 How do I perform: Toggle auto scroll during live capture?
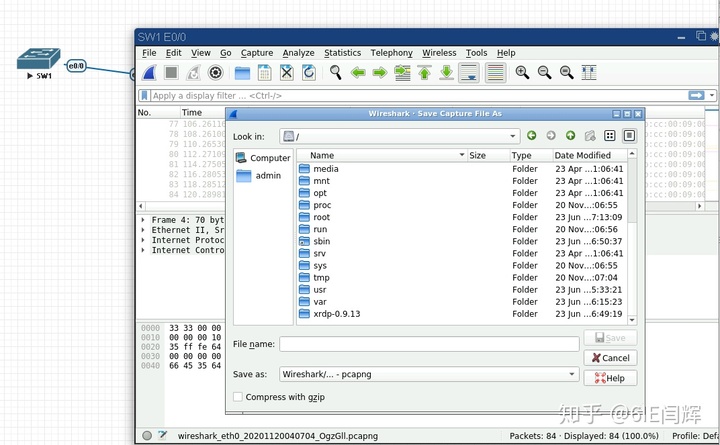(469, 73)
